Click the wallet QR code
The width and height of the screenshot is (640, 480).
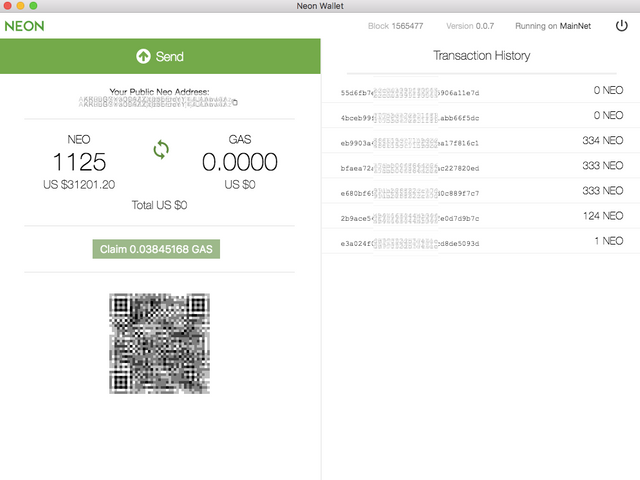[x=159, y=343]
